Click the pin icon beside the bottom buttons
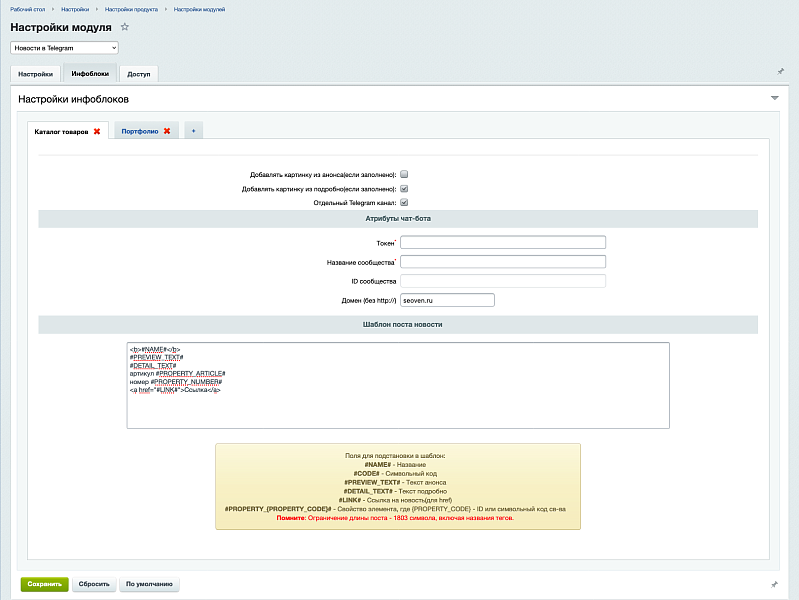 772,584
